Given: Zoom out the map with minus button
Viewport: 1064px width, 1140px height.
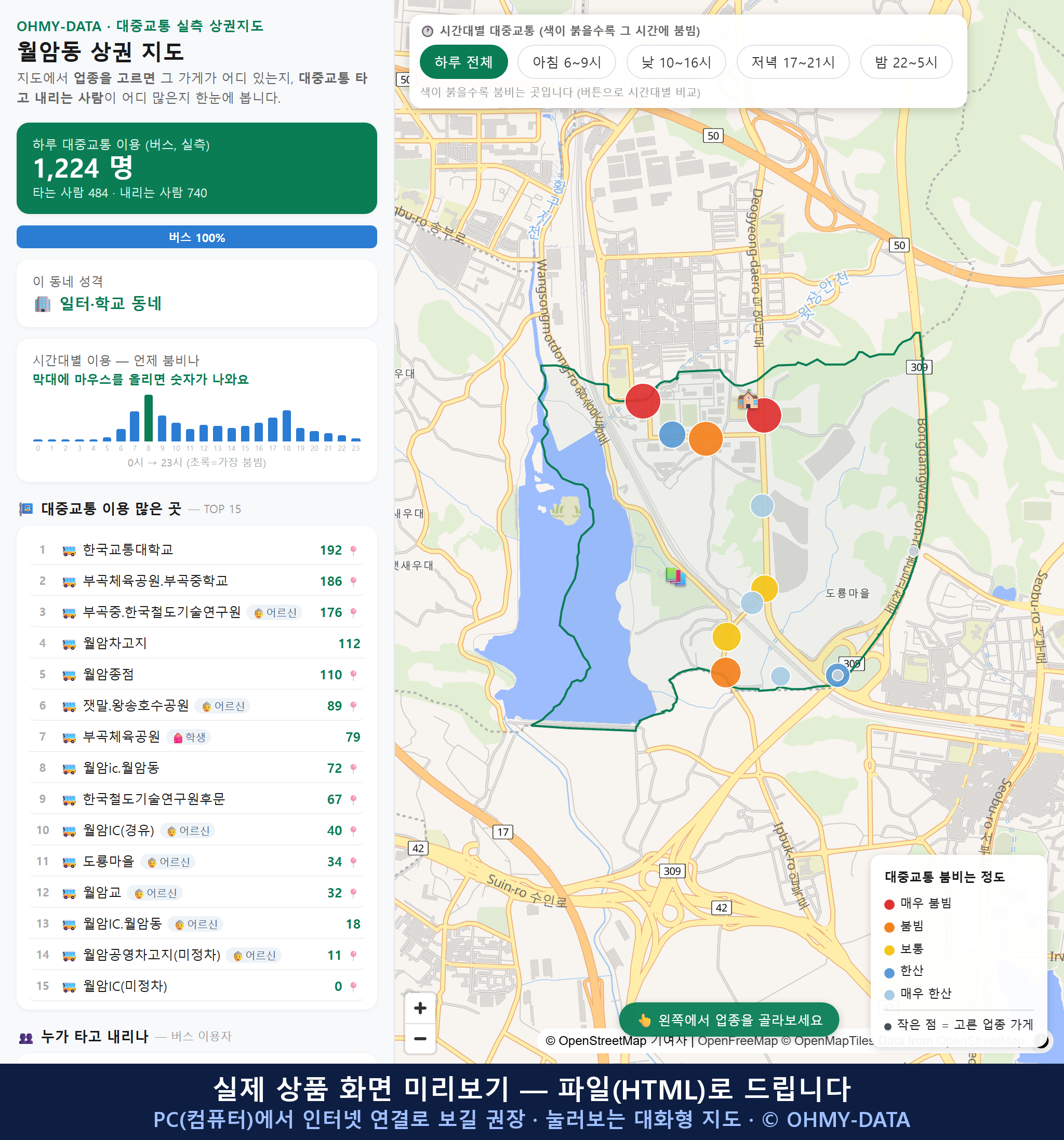Looking at the screenshot, I should (x=420, y=1038).
